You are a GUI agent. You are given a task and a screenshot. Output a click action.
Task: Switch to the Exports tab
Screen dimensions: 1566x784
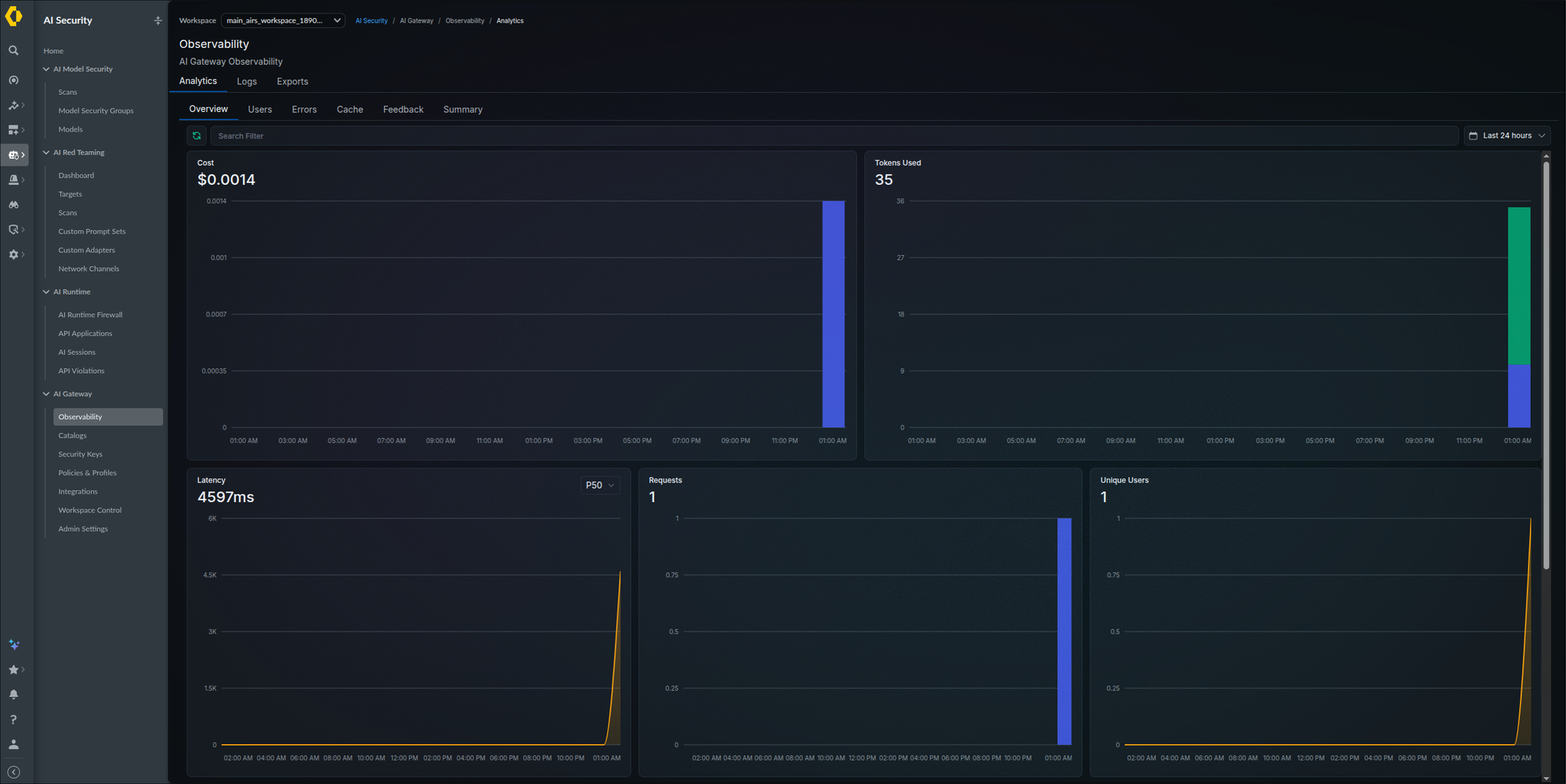pyautogui.click(x=292, y=81)
